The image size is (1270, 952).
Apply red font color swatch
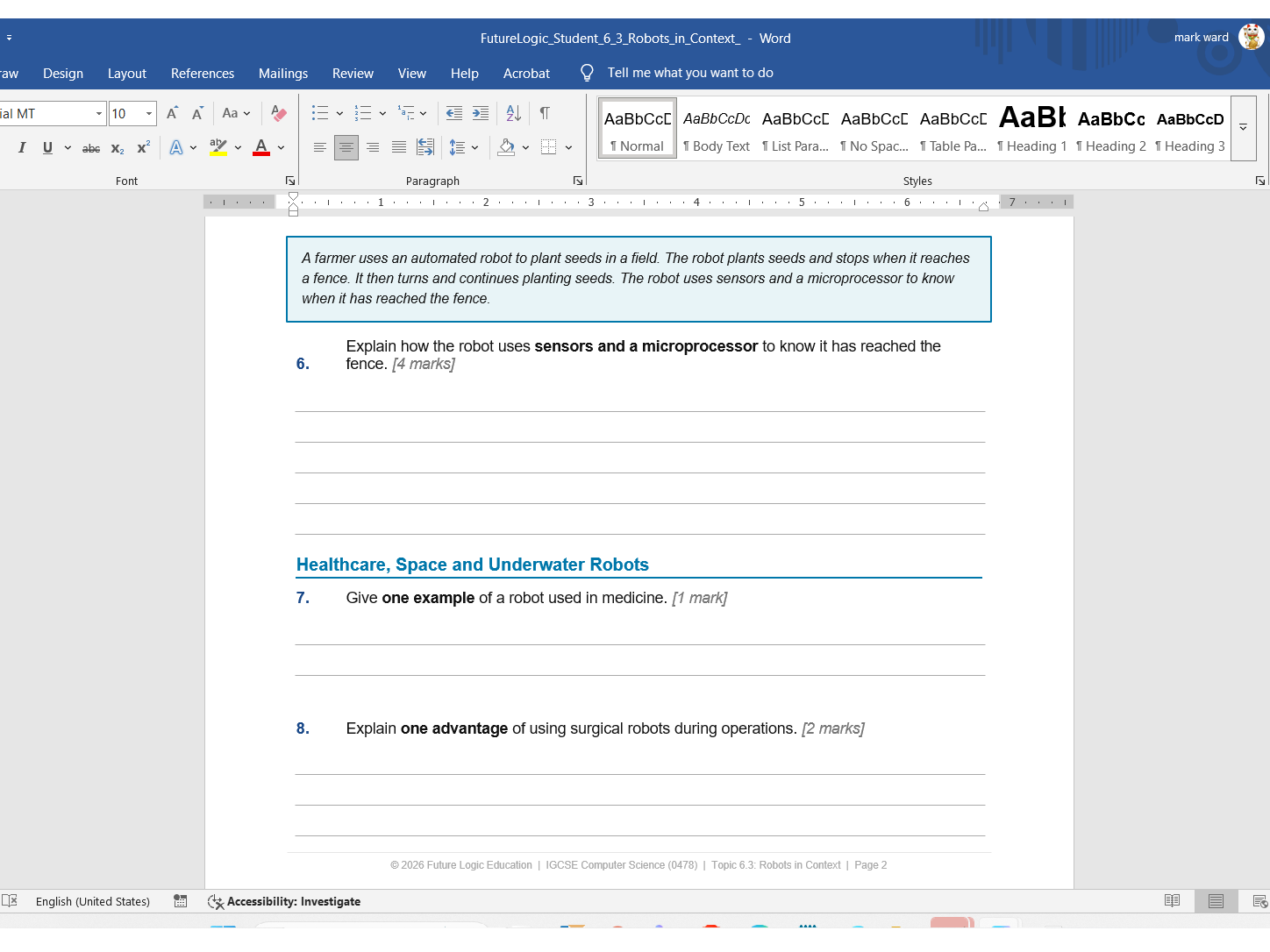[261, 147]
